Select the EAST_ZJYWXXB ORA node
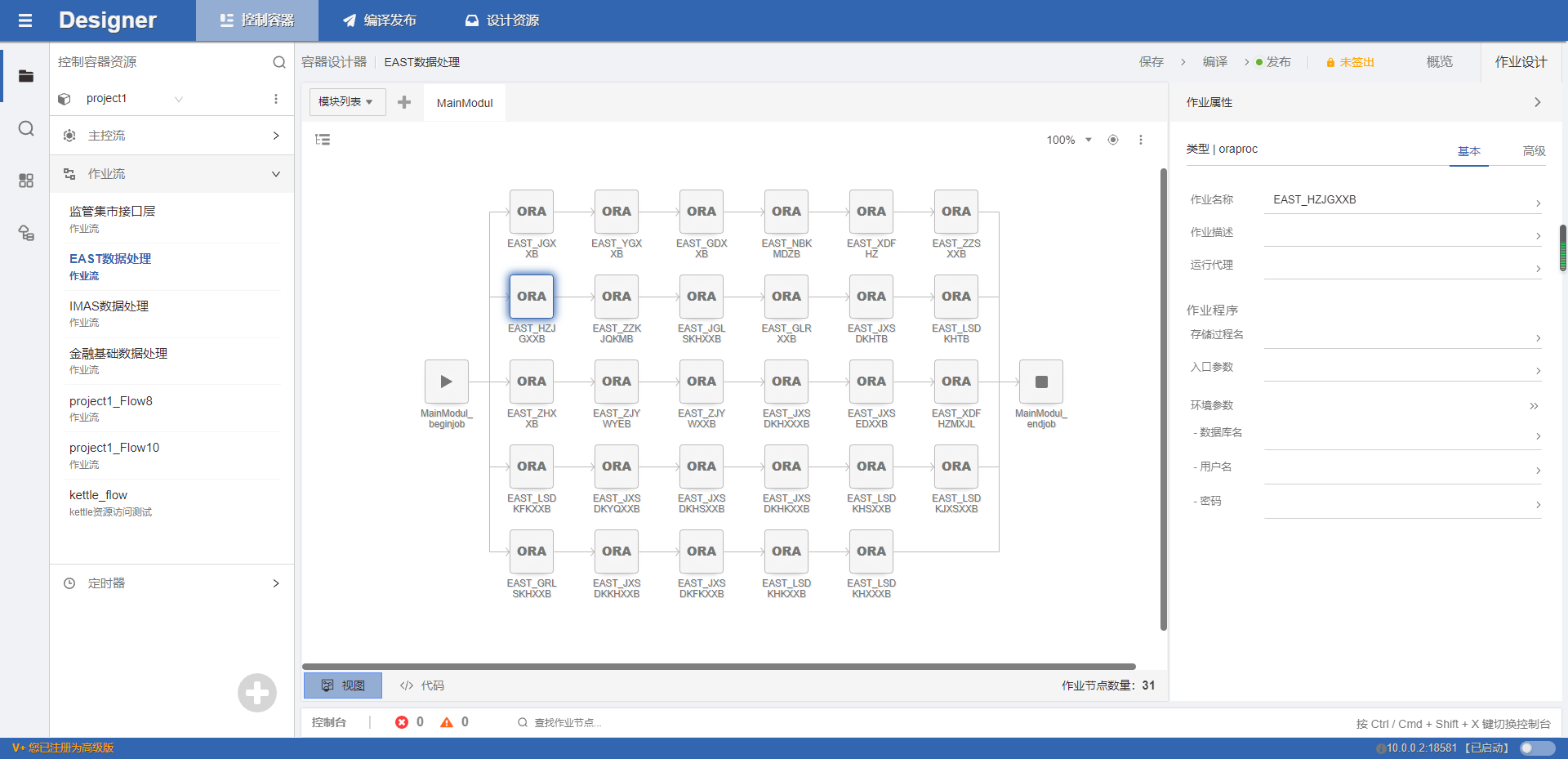This screenshot has width=1568, height=759. 702,382
